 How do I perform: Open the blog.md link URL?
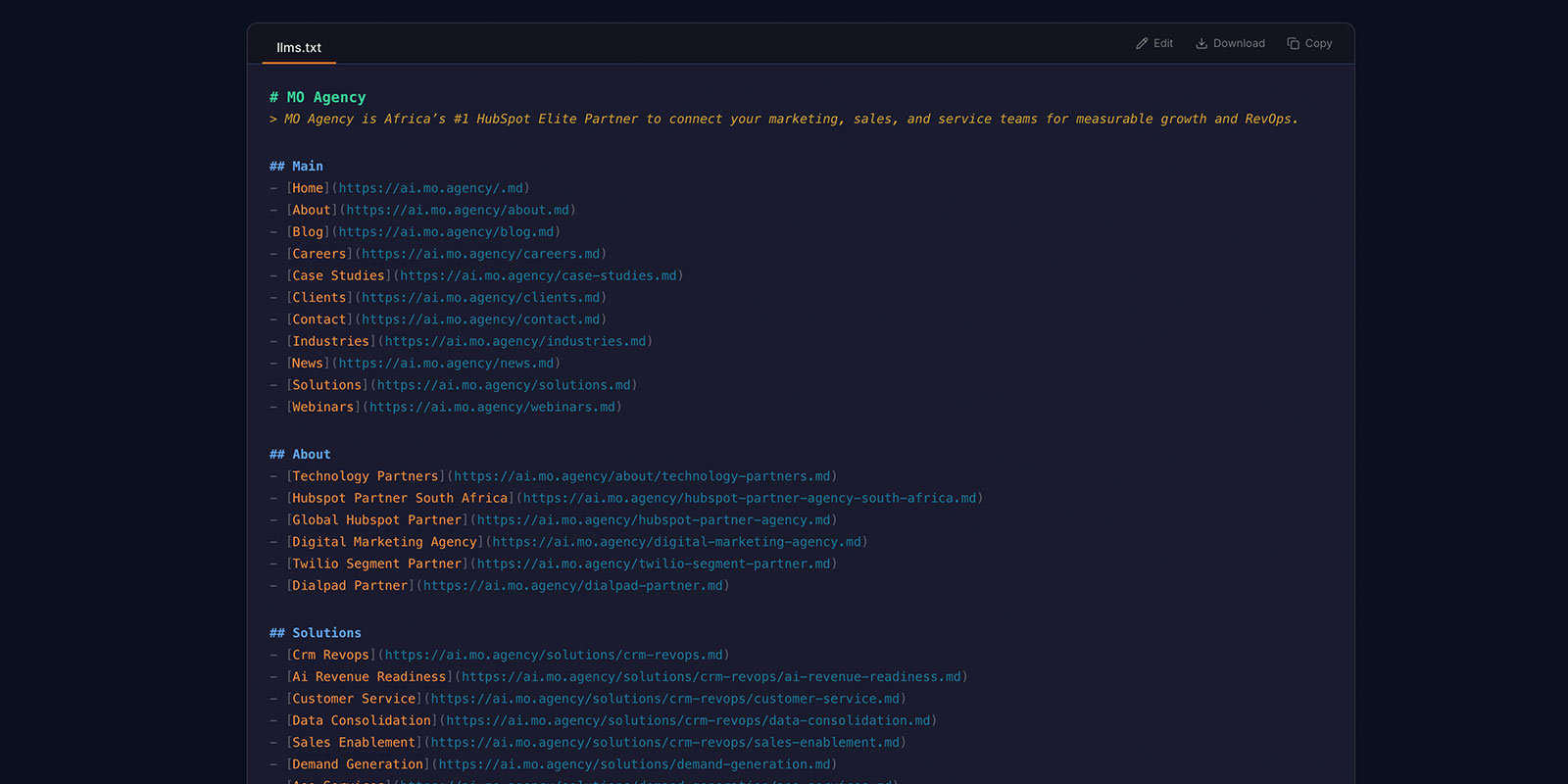pos(447,232)
